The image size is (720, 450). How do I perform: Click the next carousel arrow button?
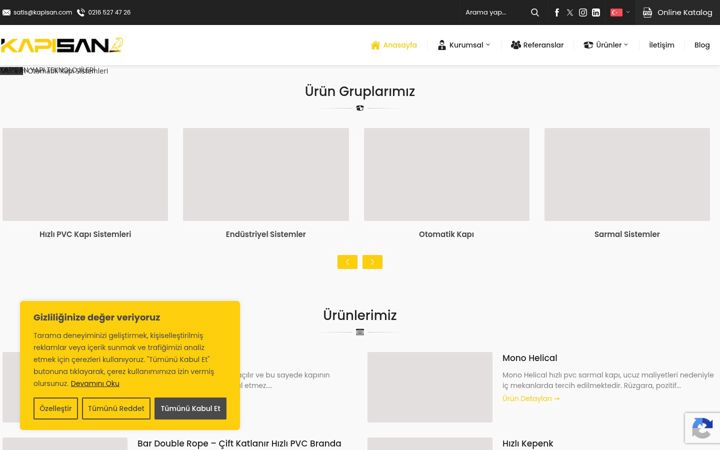tap(372, 262)
